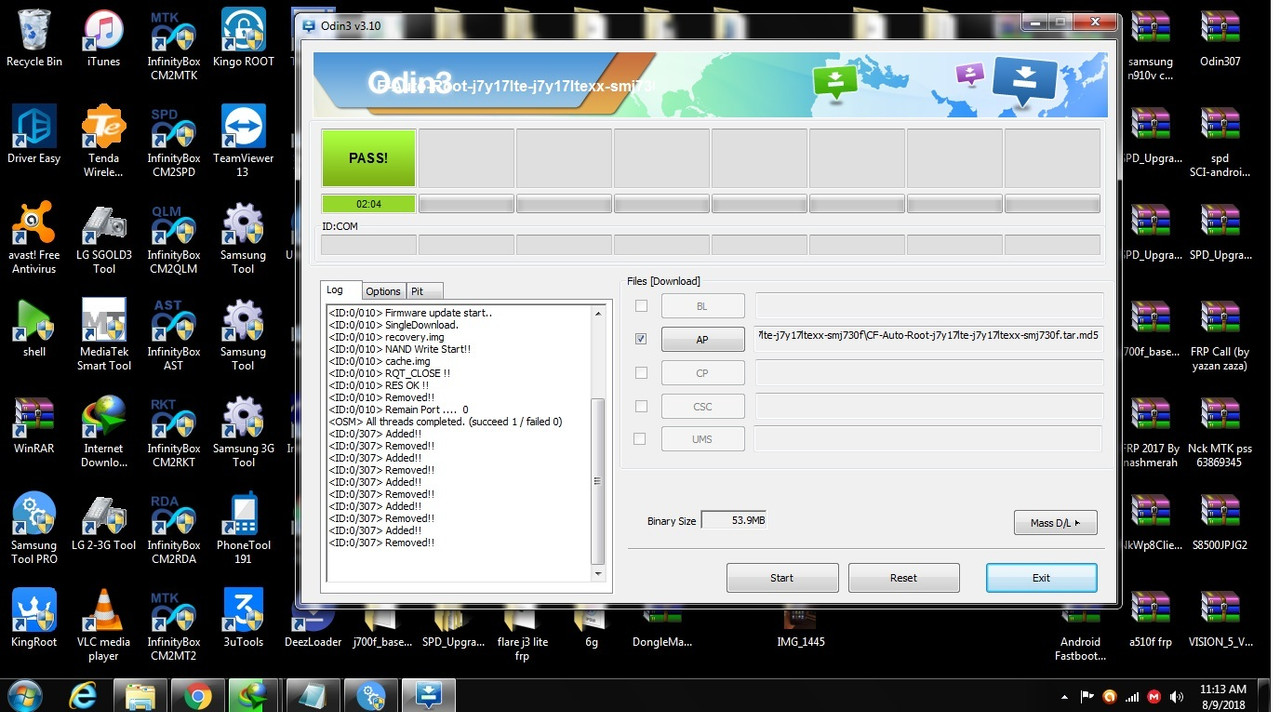Open InfinityBox CM2QLM shortcut
This screenshot has height=712, width=1280.
click(x=173, y=239)
